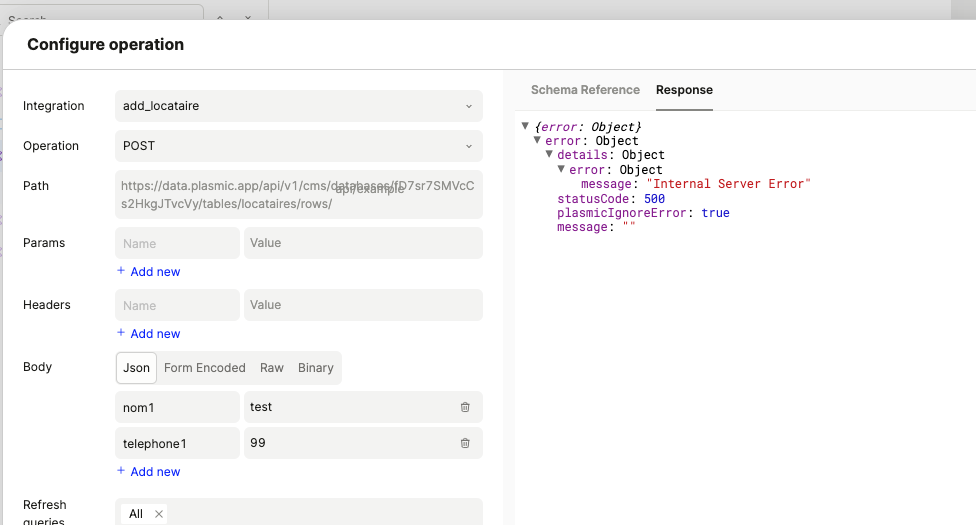Open the Operation dropdown showing POST
The width and height of the screenshot is (976, 525).
(x=298, y=146)
